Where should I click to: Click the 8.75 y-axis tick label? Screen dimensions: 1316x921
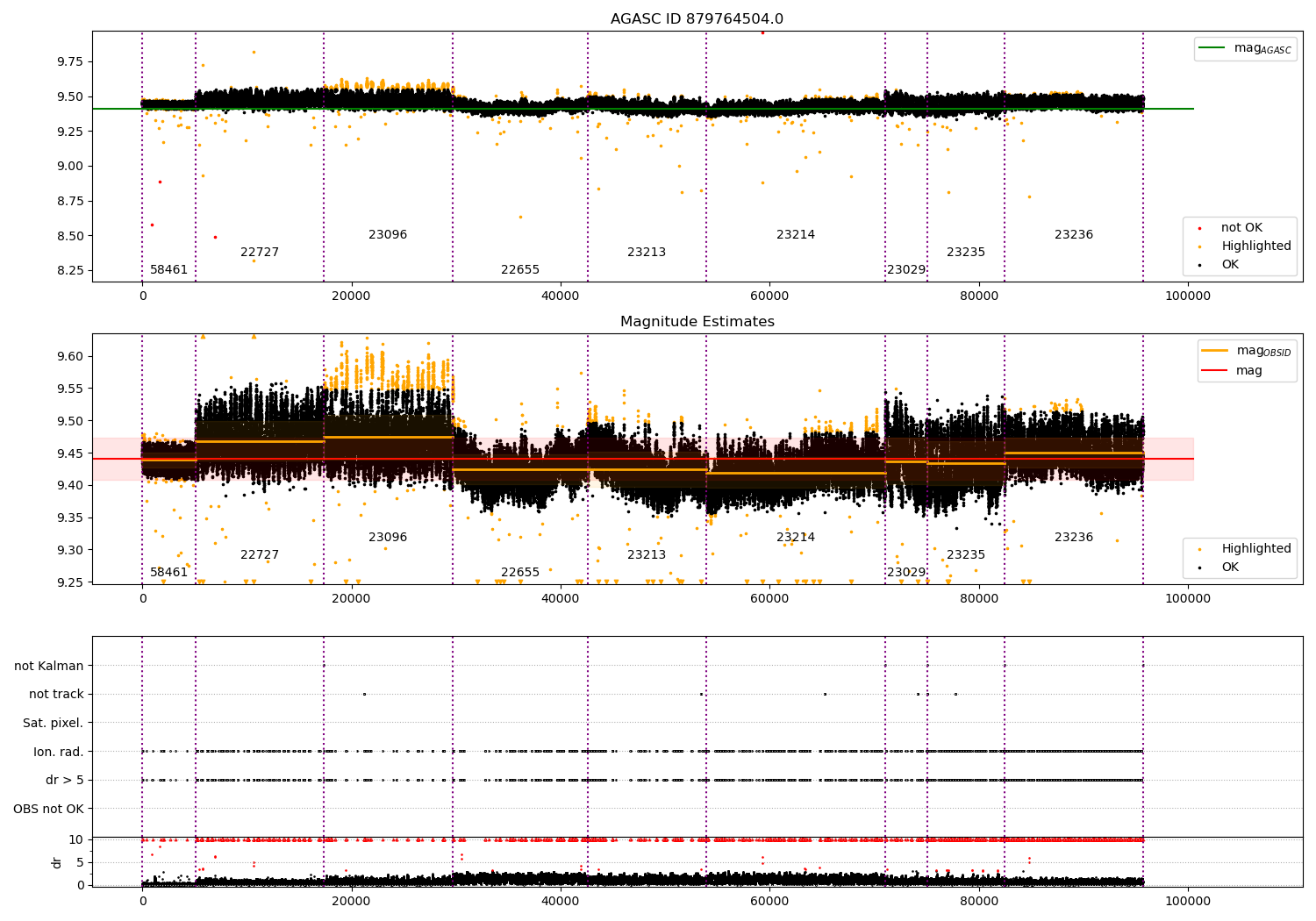[x=70, y=201]
